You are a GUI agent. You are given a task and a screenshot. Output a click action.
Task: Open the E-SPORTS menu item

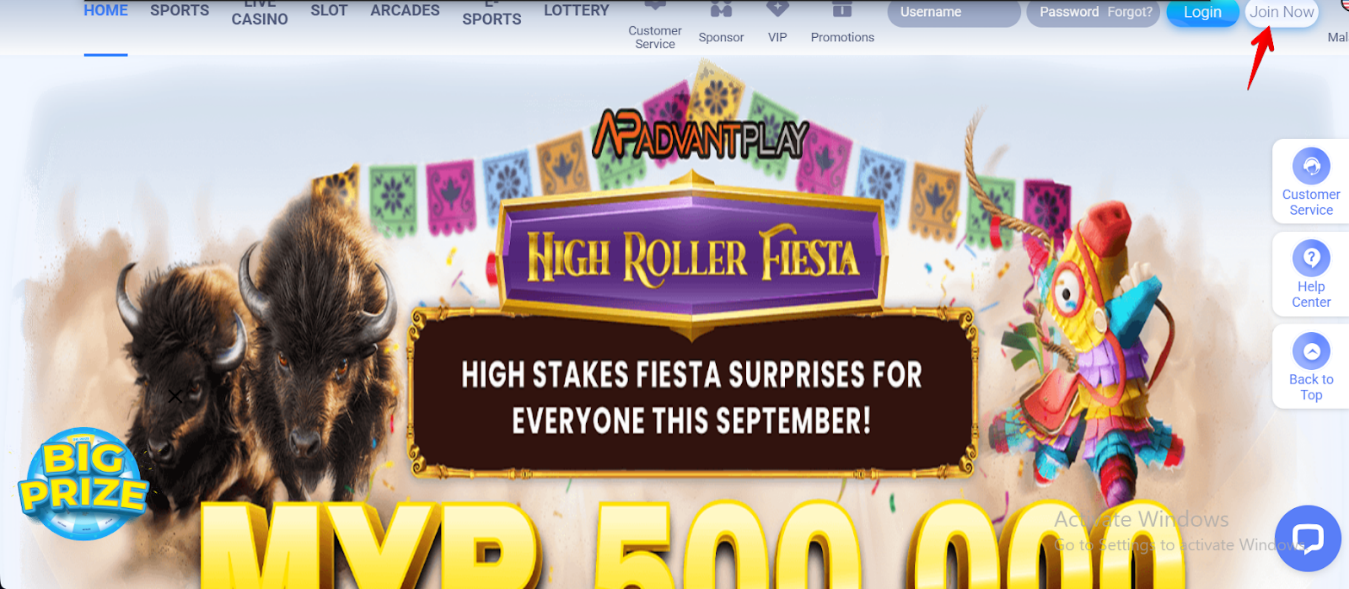(492, 13)
